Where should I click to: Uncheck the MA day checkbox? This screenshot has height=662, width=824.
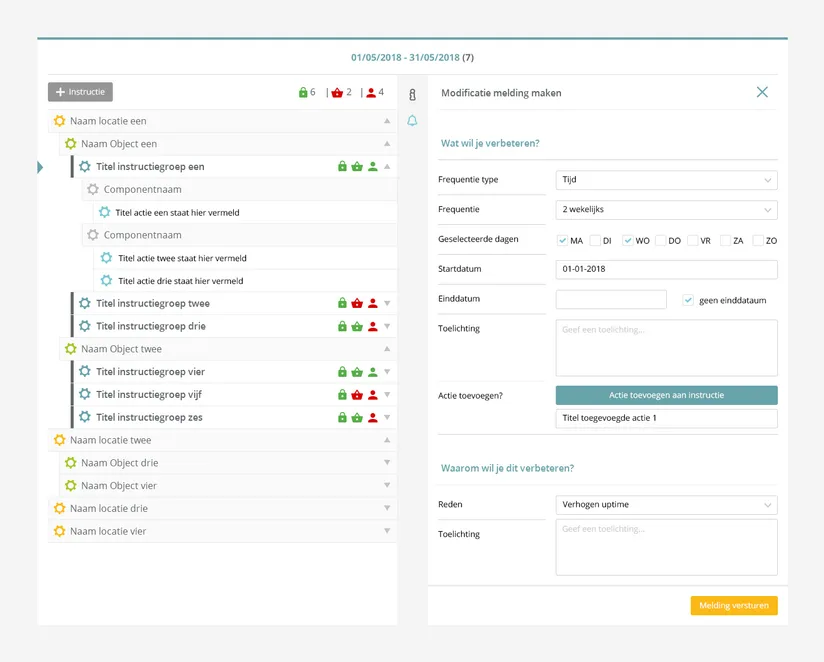(x=563, y=241)
